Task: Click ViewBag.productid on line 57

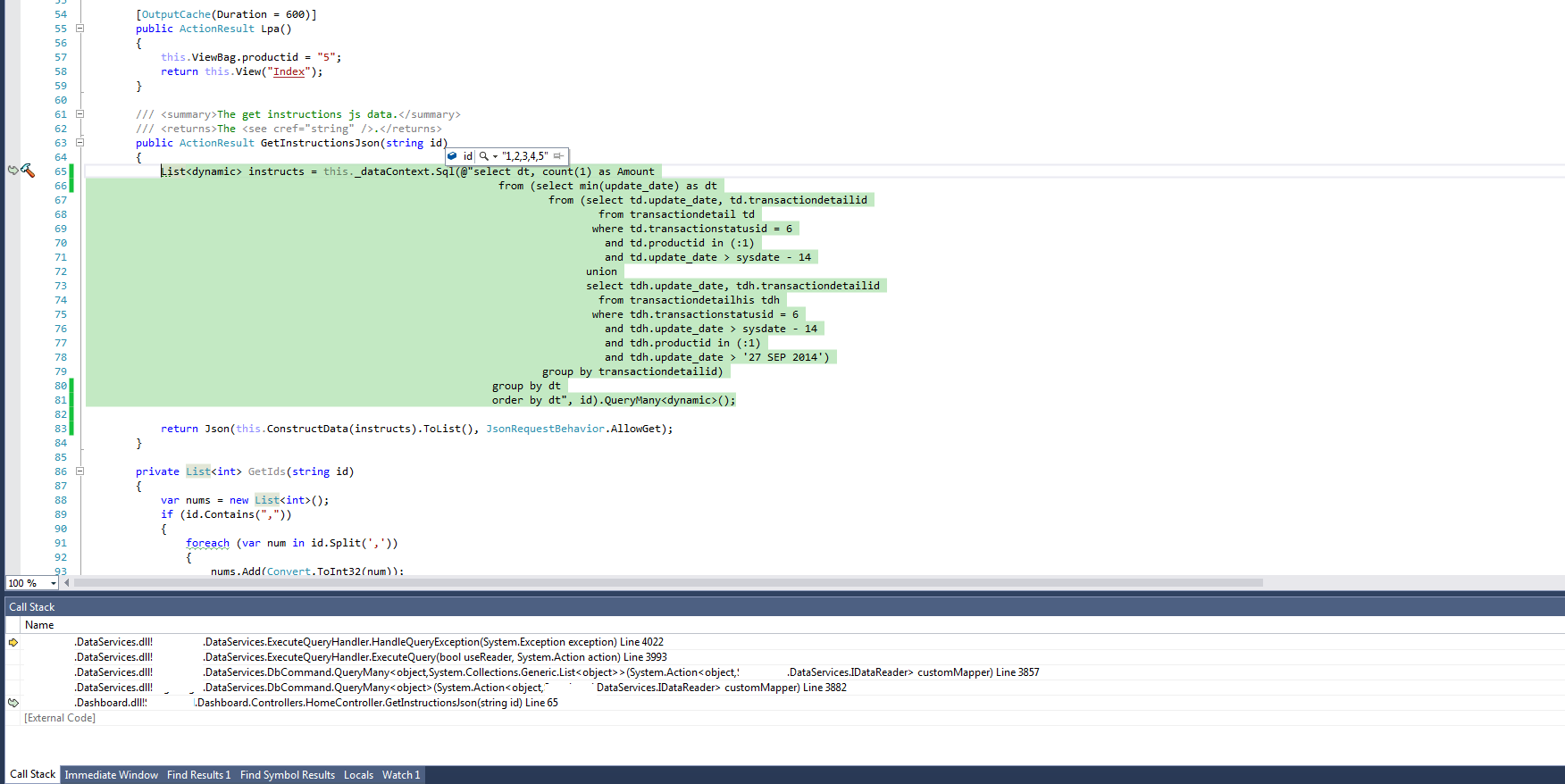Action: click(245, 57)
